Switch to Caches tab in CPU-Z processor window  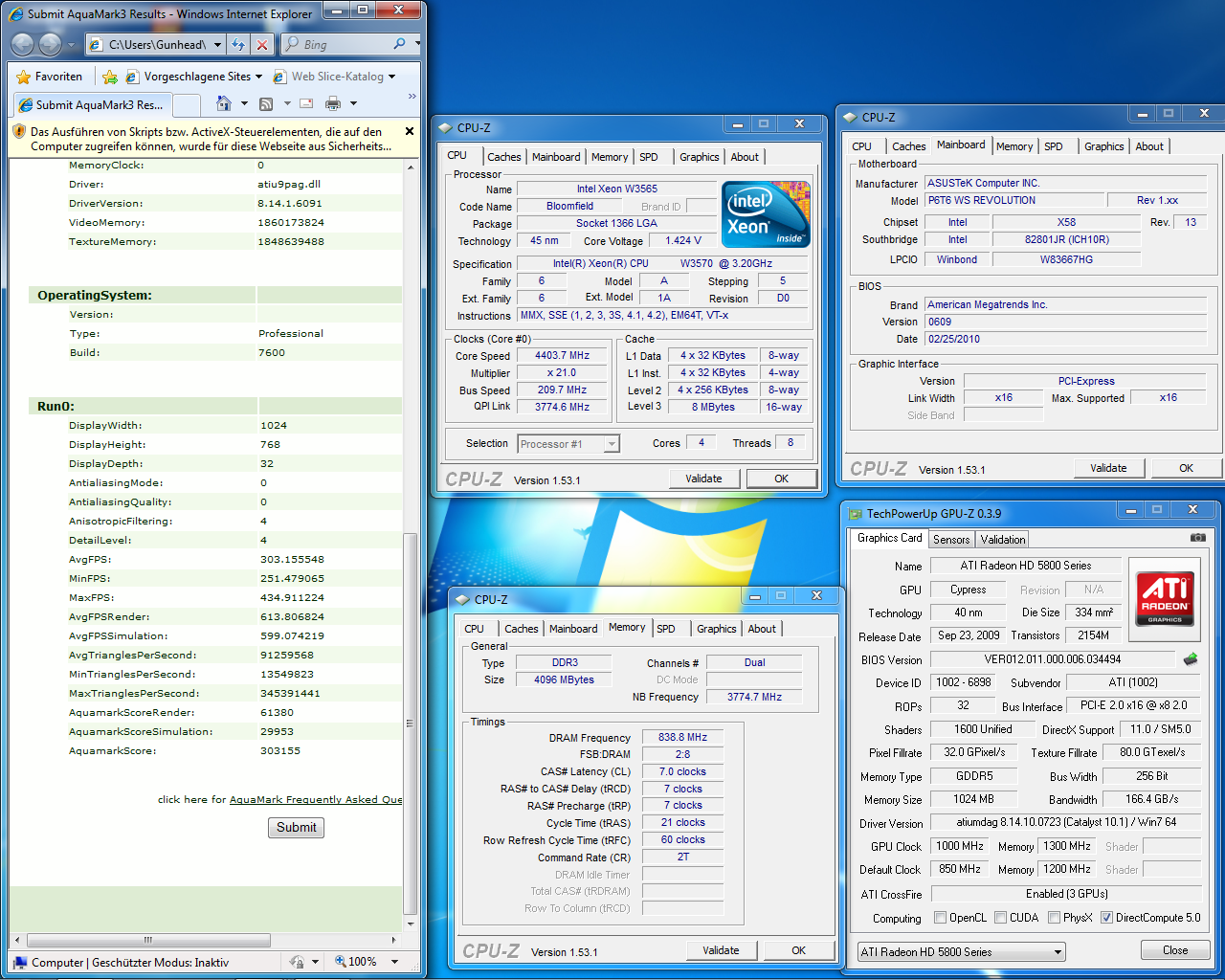504,157
